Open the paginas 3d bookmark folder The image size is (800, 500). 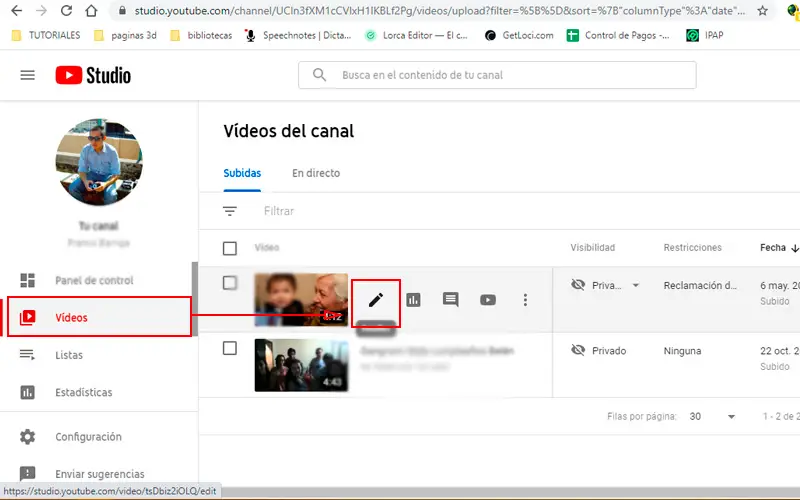126,35
